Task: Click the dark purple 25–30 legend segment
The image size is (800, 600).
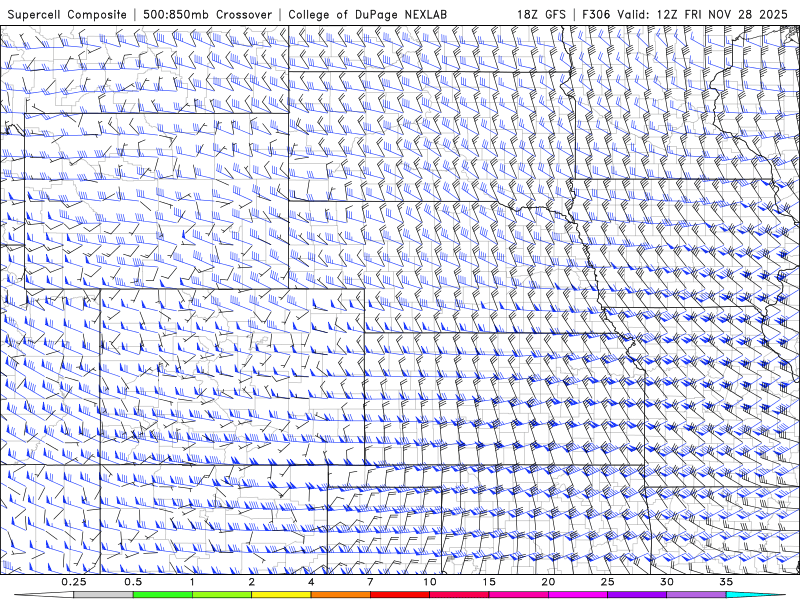Action: 637,595
